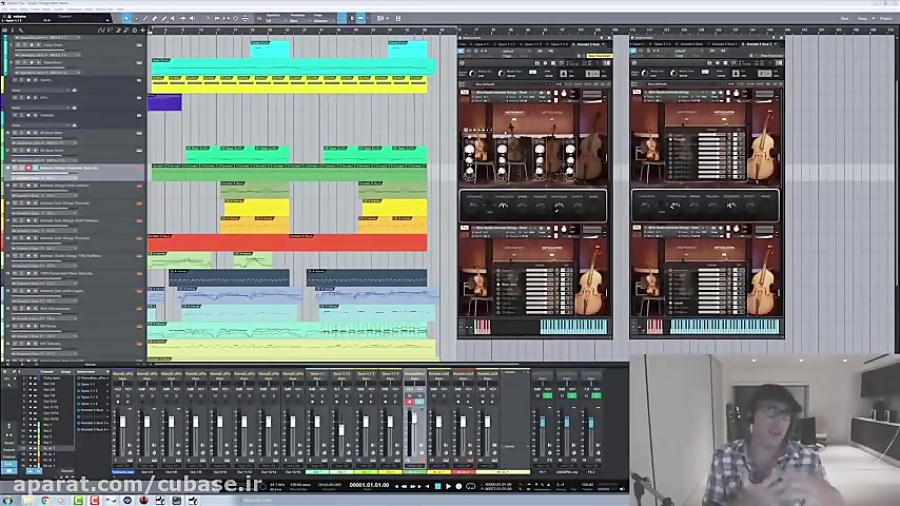Open Synths track 'None' output dropdown

click(x=42, y=90)
